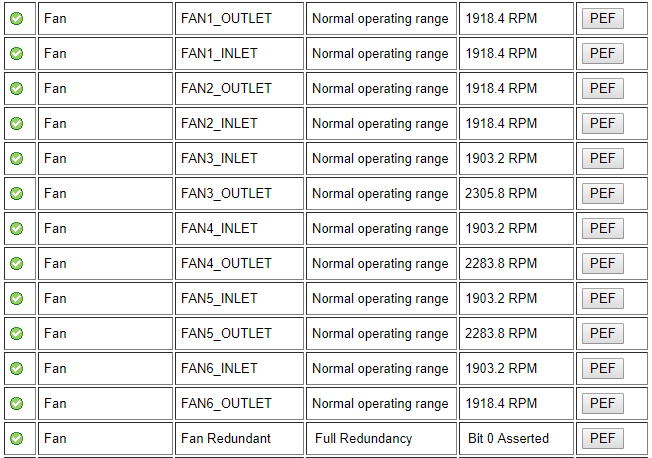
Task: Click the green check icon beside FAN2_INLET
Action: click(x=17, y=124)
